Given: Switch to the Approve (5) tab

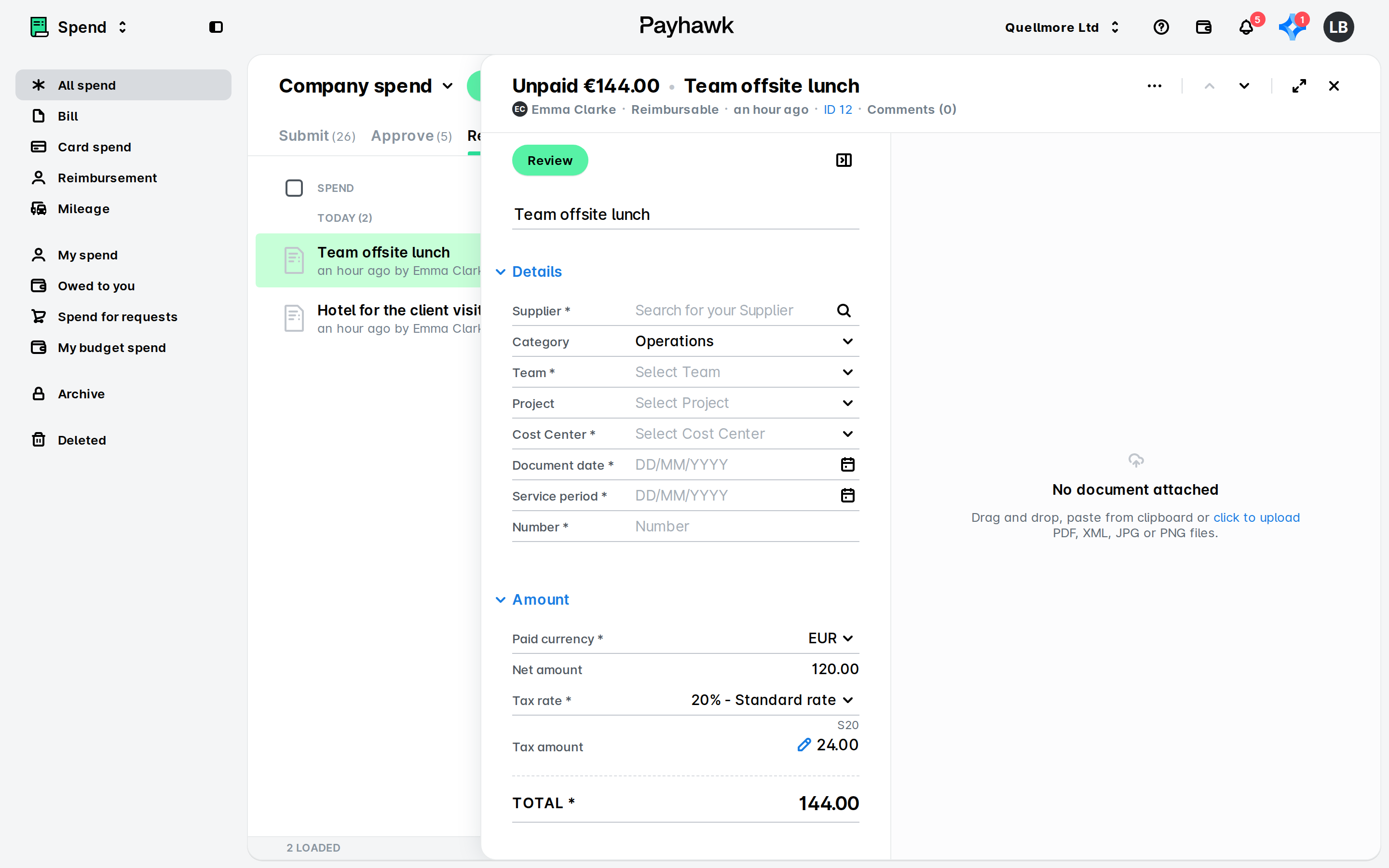Looking at the screenshot, I should [x=411, y=136].
